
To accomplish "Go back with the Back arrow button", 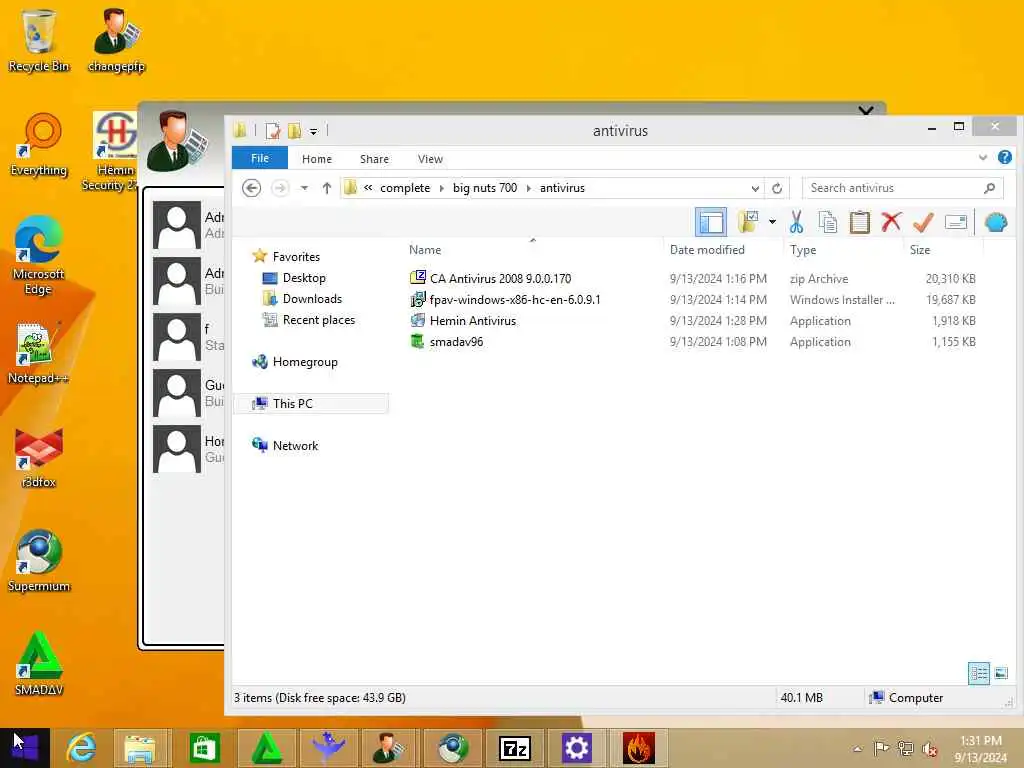I will 251,188.
